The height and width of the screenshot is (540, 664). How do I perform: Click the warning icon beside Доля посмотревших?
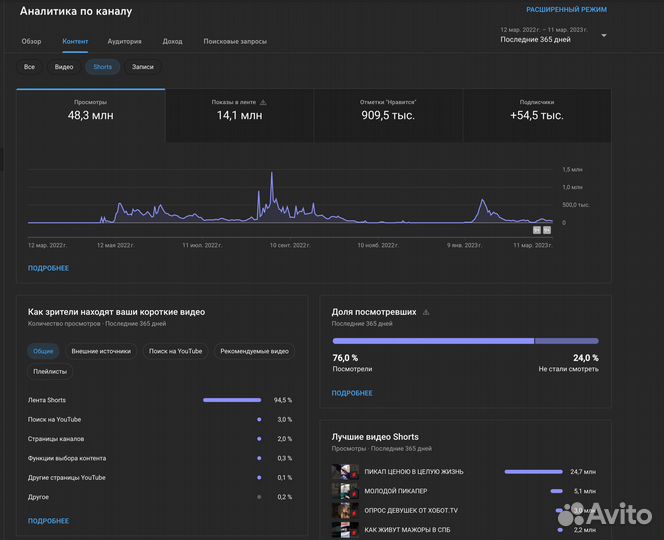coord(426,312)
